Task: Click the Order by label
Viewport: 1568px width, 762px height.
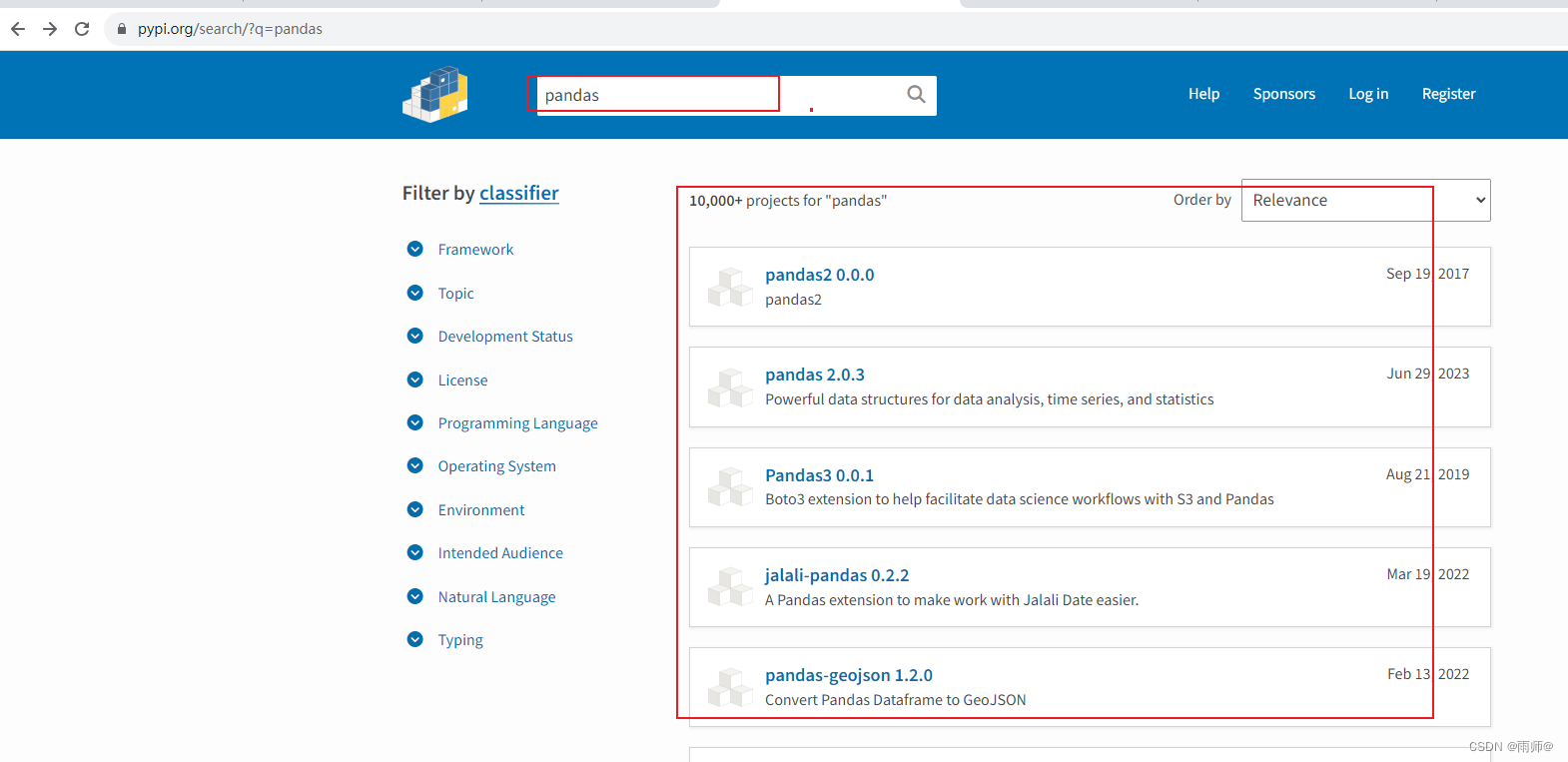Action: pyautogui.click(x=1202, y=200)
